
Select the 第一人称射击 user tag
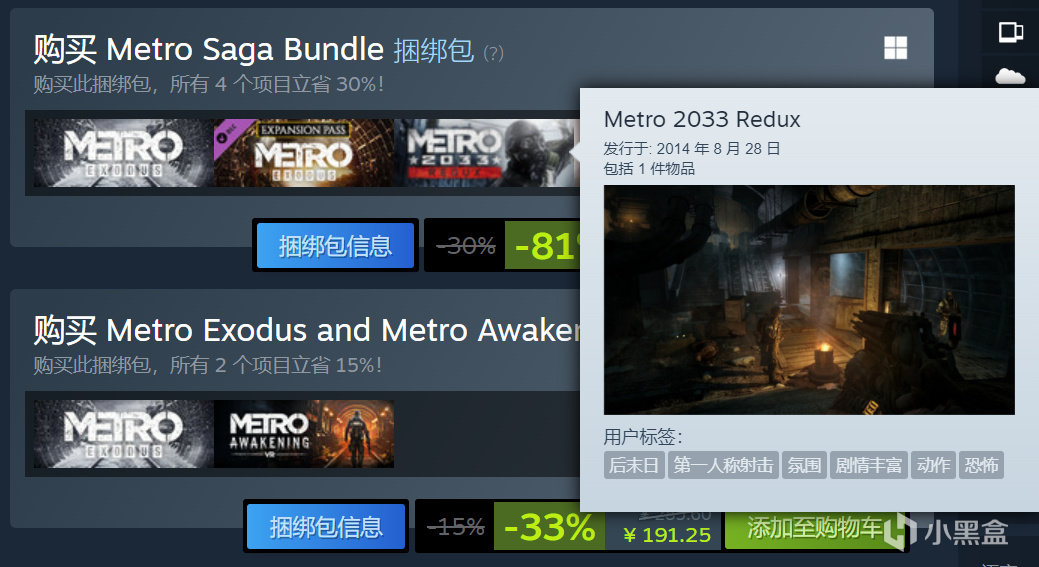coord(723,465)
